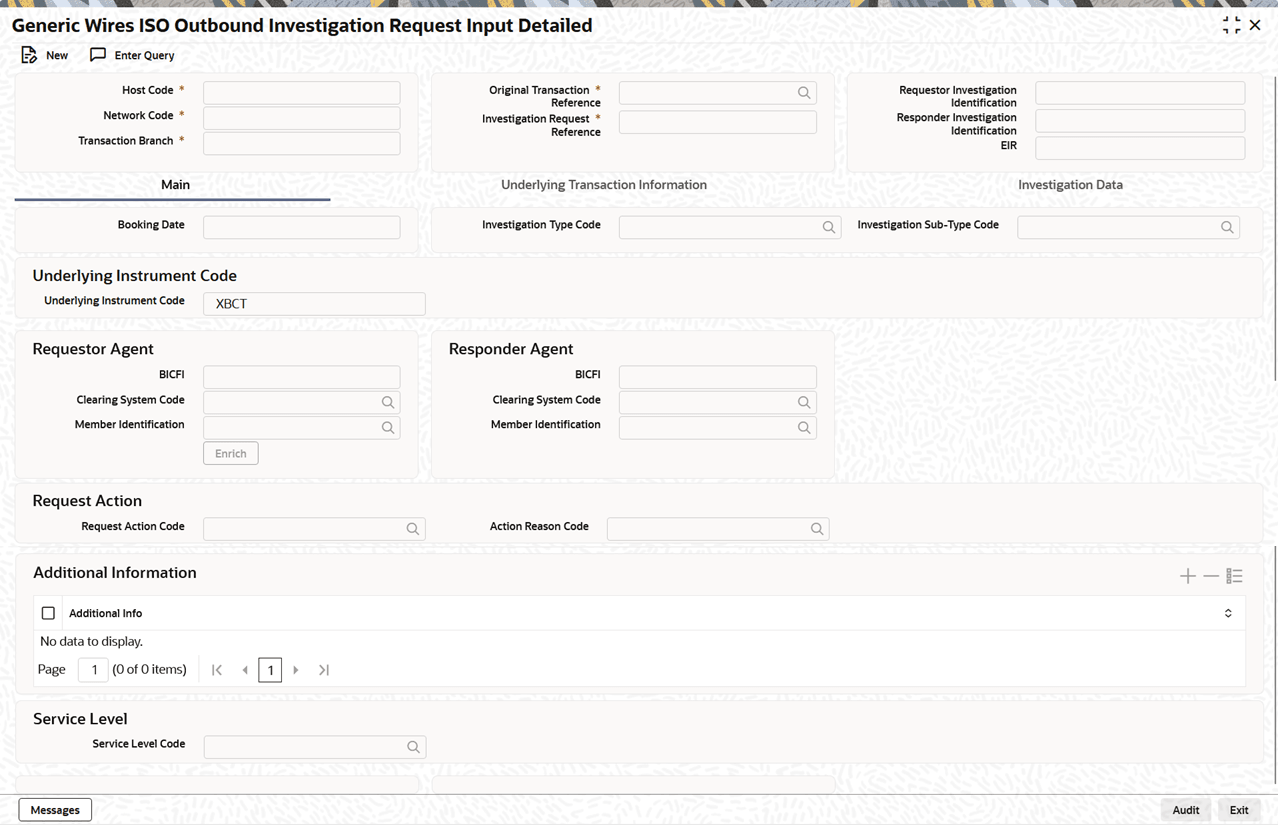Sort the Additional Info column

[1228, 613]
